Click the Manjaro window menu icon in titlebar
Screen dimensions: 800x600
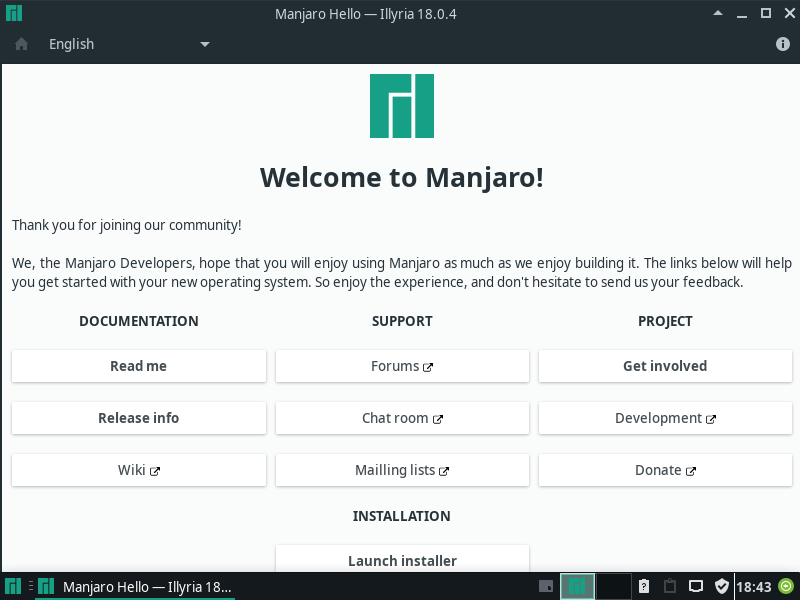[x=14, y=13]
